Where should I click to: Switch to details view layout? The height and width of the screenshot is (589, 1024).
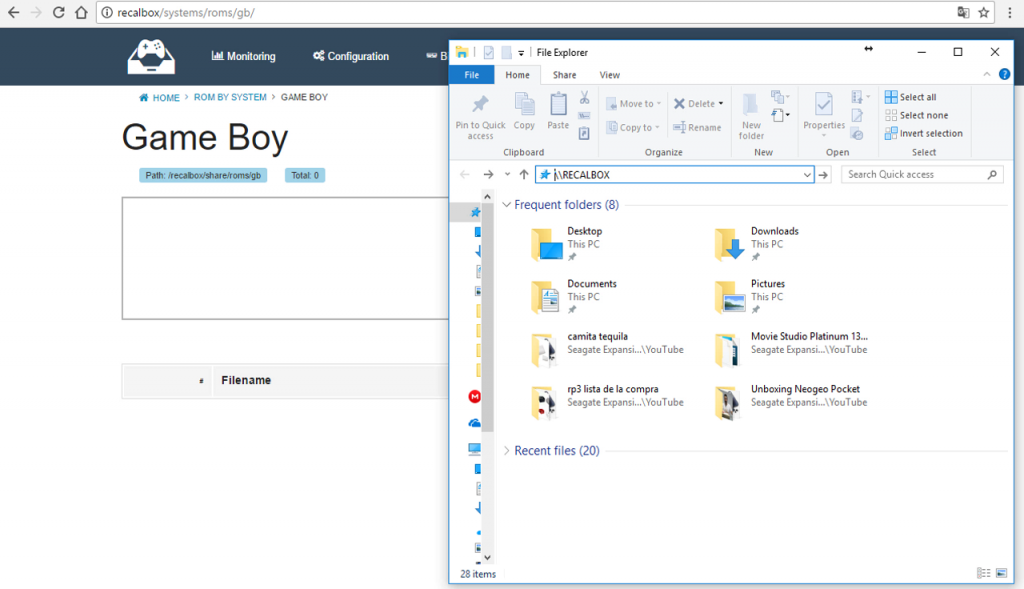coord(982,573)
